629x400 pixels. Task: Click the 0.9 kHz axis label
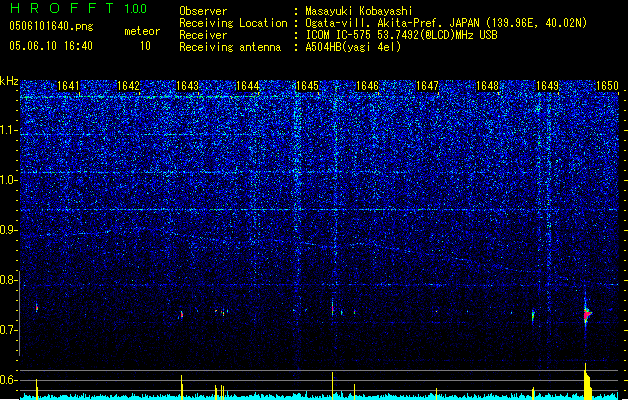[x=9, y=230]
